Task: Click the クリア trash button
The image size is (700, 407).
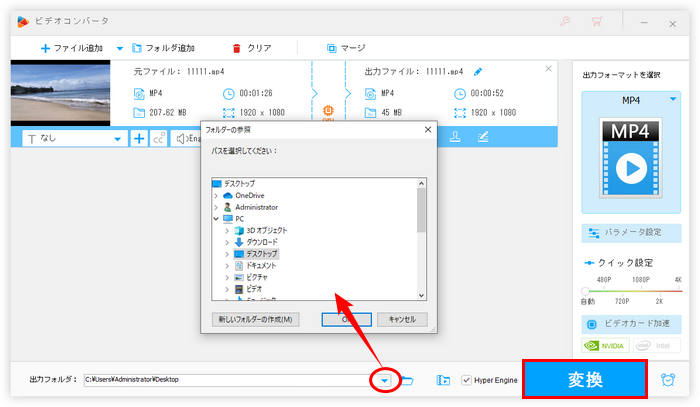Action: 252,48
